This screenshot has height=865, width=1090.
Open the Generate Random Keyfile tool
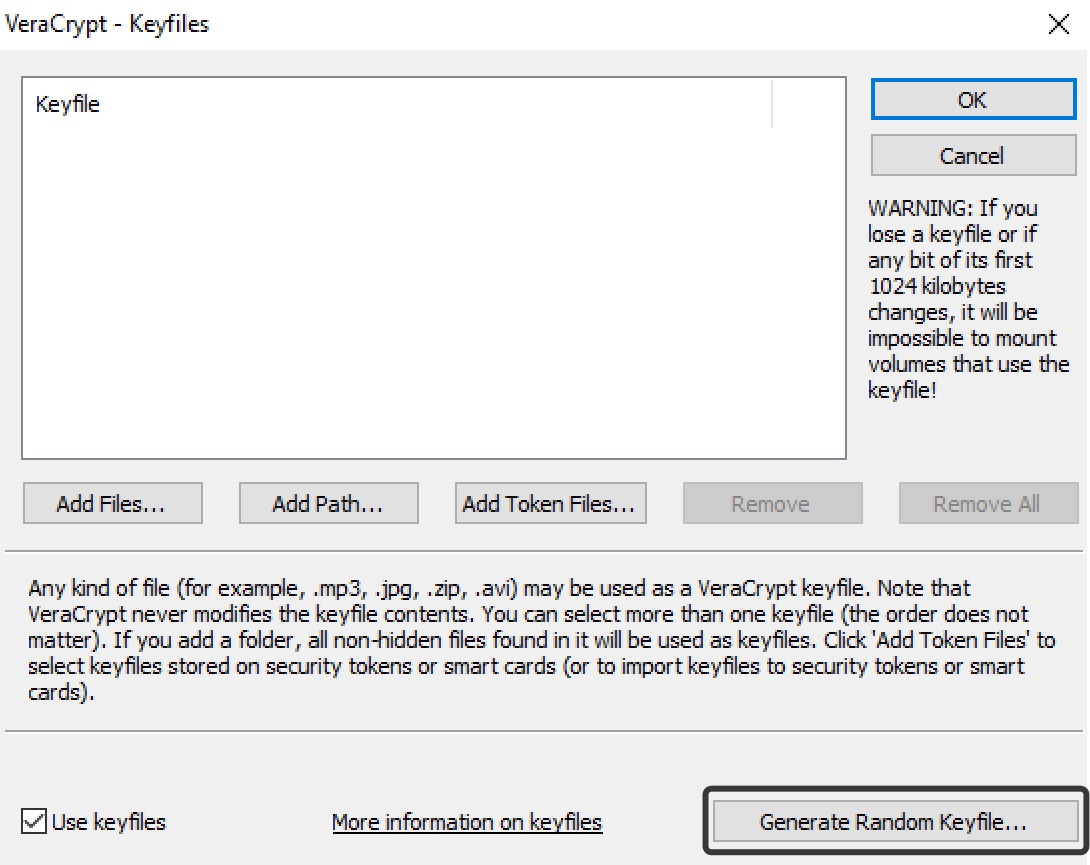pos(894,823)
